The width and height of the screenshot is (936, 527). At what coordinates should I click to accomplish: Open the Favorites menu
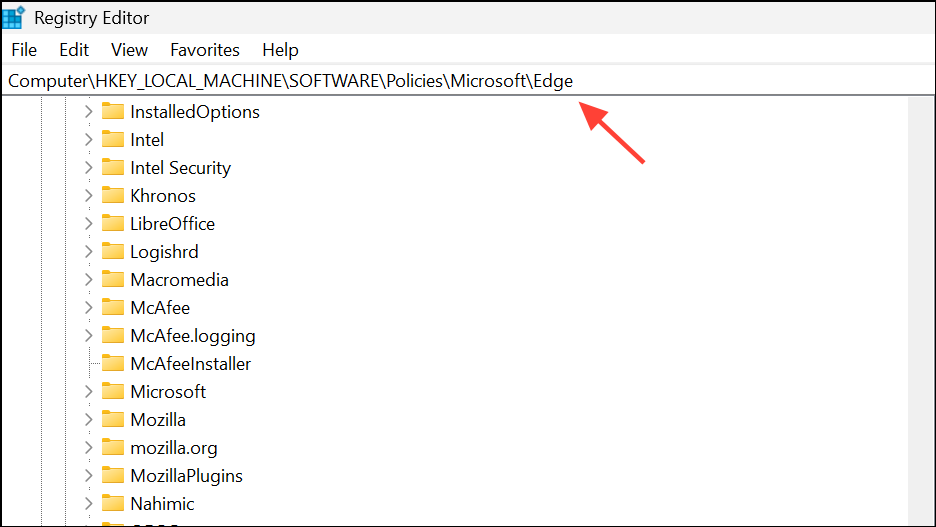[x=205, y=50]
